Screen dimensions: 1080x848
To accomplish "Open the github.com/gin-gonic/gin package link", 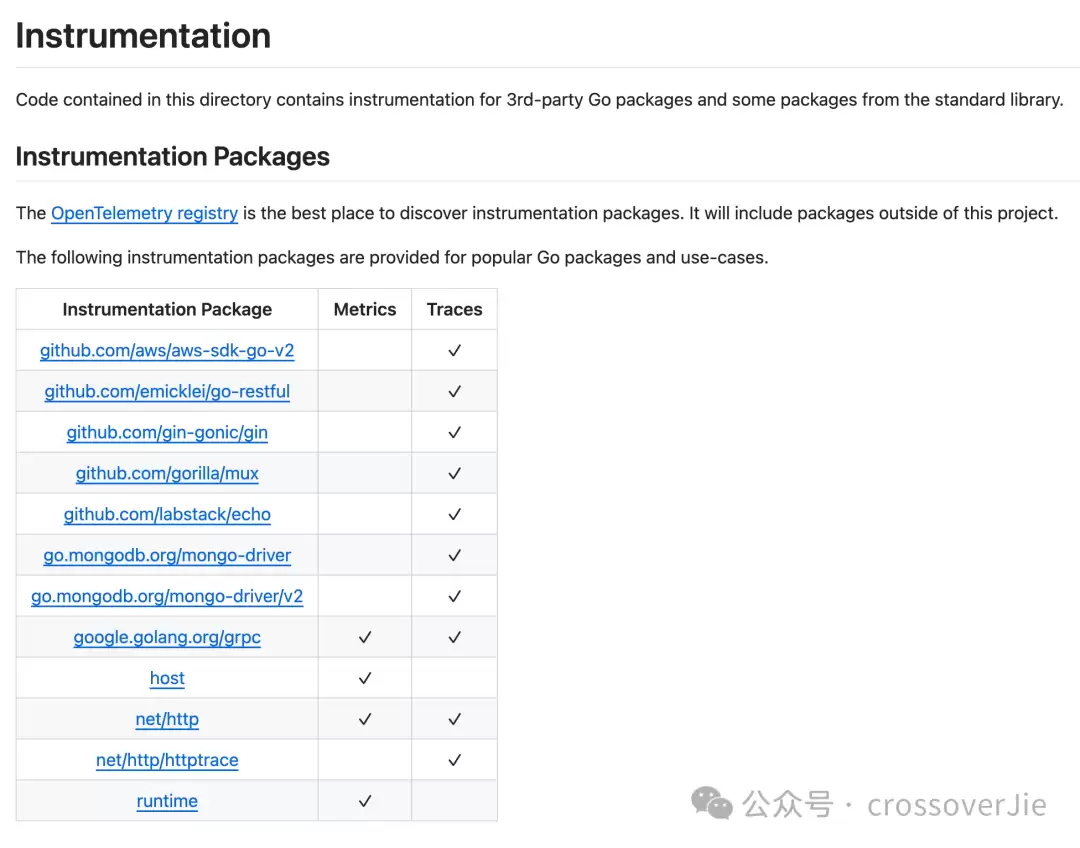I will pos(167,433).
